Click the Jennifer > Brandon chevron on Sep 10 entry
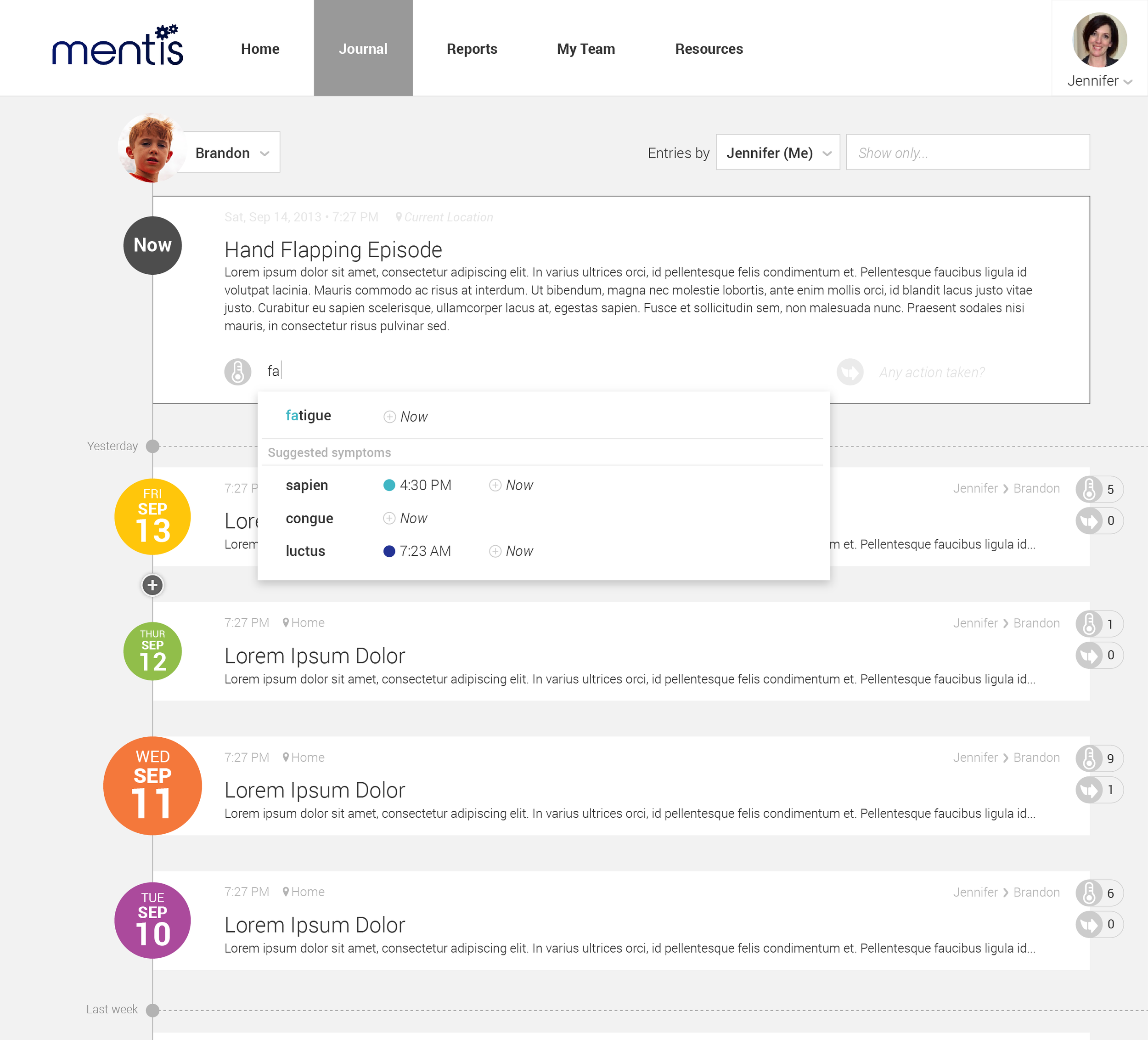Screen dimensions: 1148x1040 (x=1006, y=893)
